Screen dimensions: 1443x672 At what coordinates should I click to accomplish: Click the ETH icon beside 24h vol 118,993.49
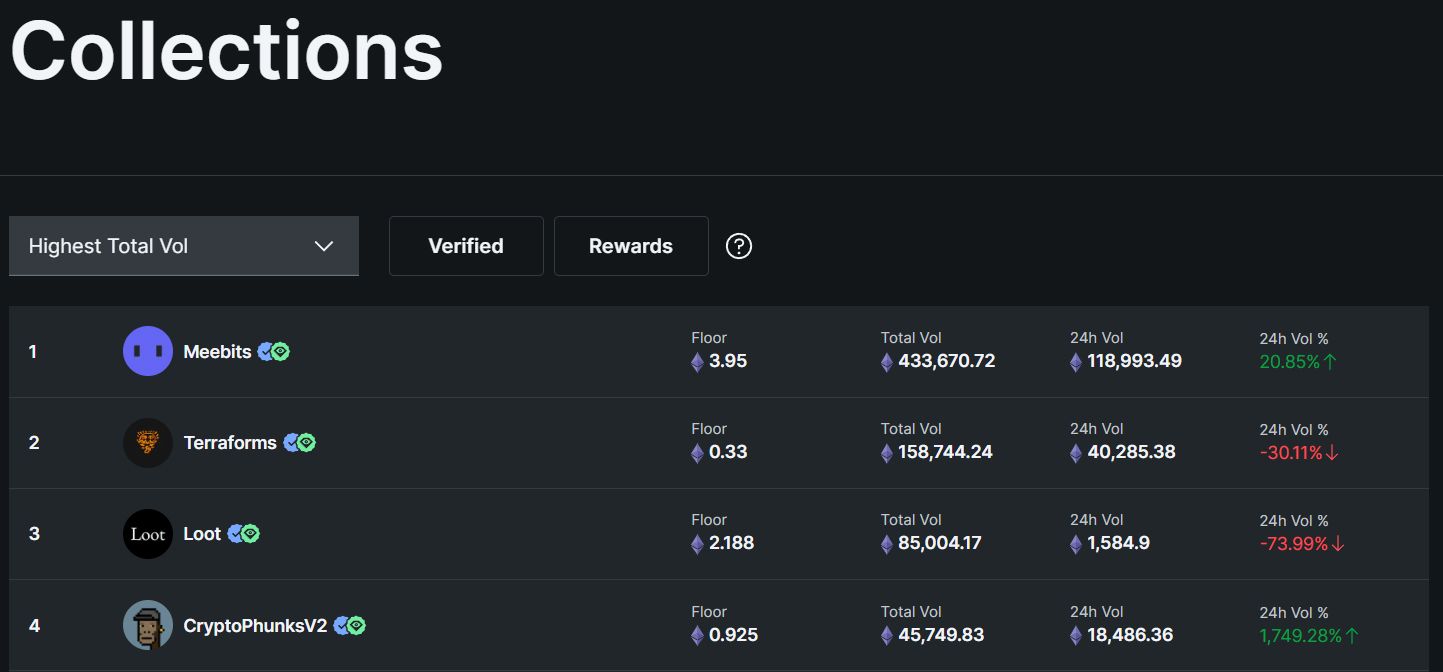tap(1076, 362)
